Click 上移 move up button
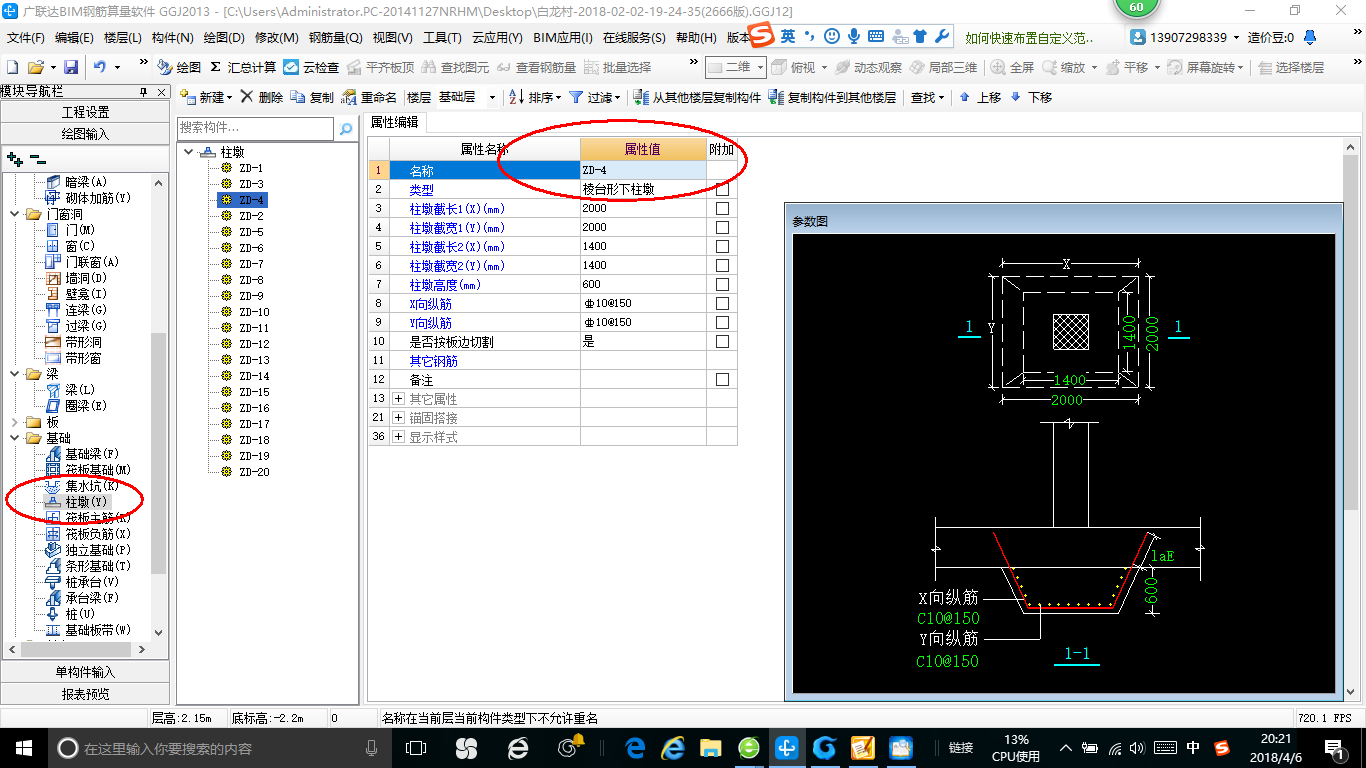This screenshot has width=1366, height=768. (980, 97)
